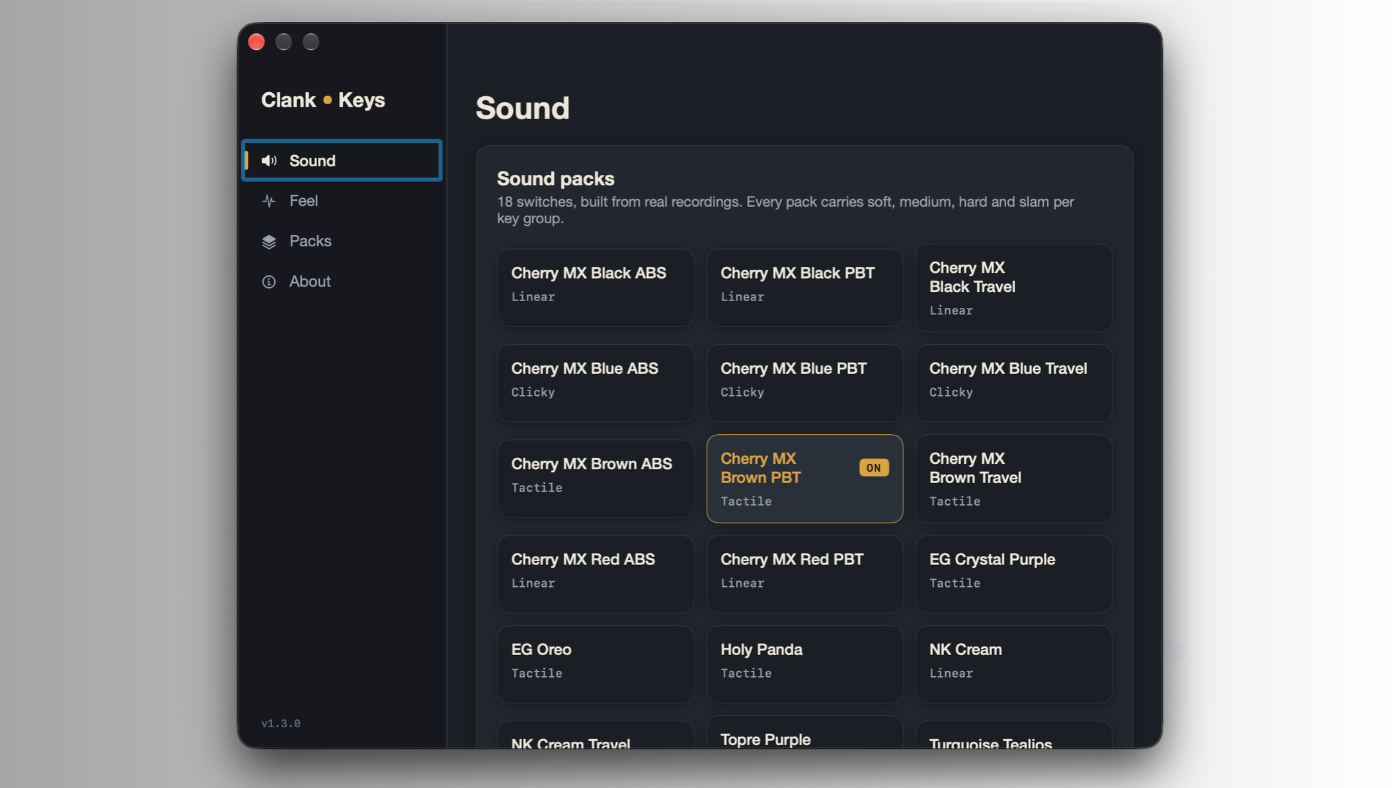Activate the Cherry MX Blue ABS pack
Image resolution: width=1400 pixels, height=788 pixels.
596,383
